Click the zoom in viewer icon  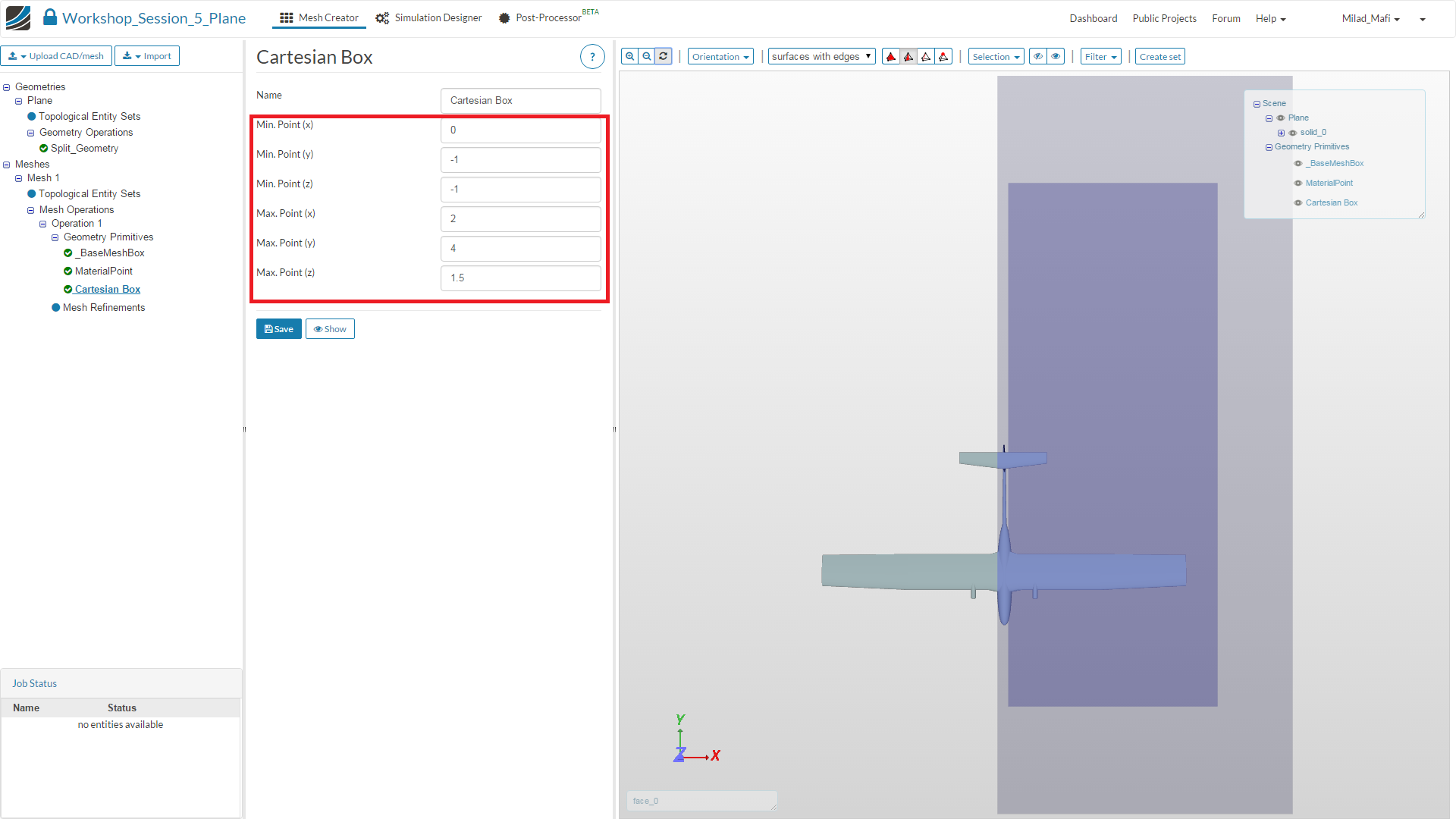629,57
